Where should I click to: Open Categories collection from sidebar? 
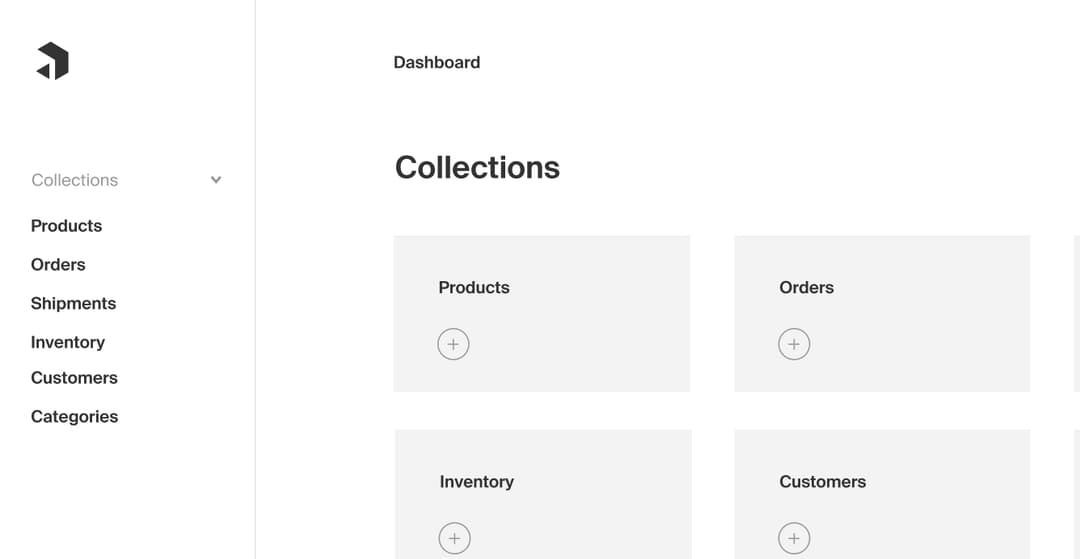point(75,417)
